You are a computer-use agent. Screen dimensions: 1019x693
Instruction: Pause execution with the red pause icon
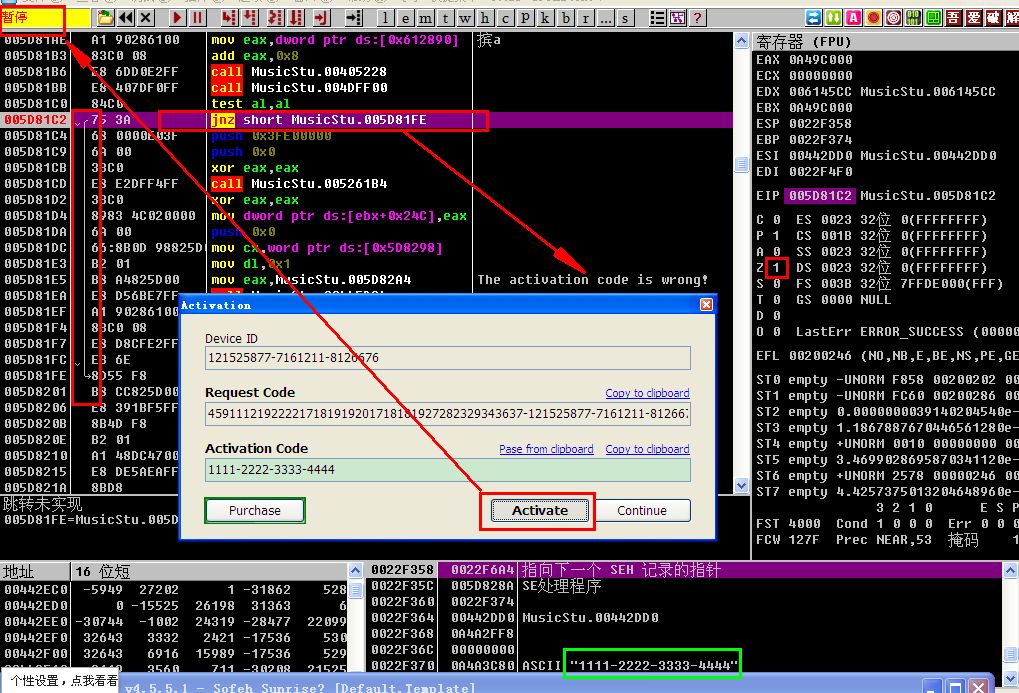[197, 18]
